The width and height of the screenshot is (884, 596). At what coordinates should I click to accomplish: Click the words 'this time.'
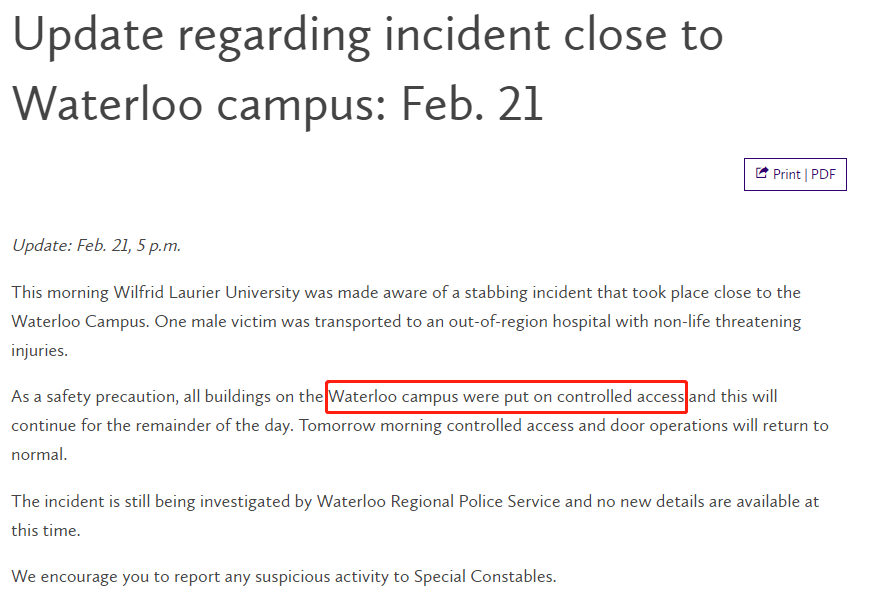[46, 531]
